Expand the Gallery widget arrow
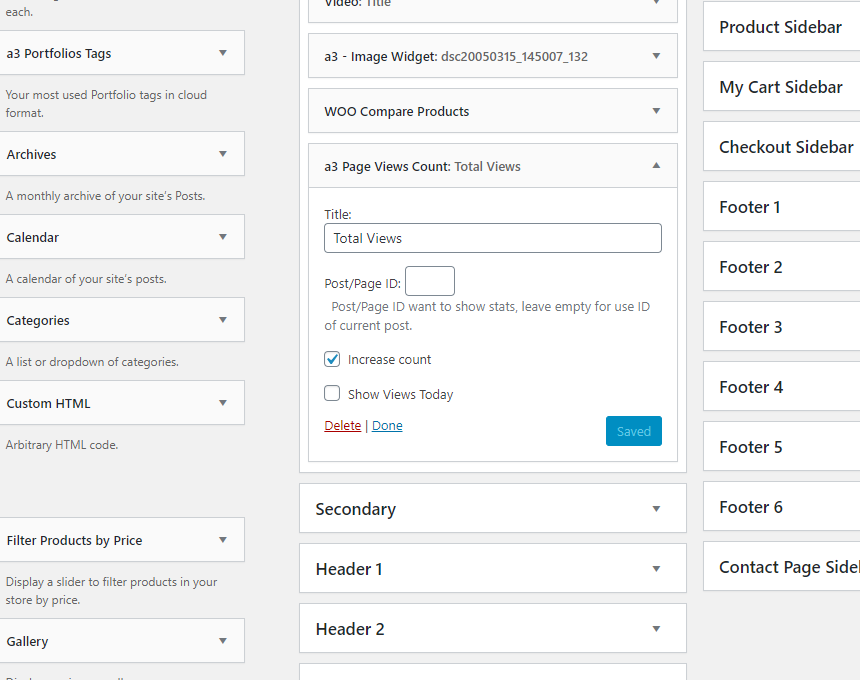The image size is (860, 680). coord(223,641)
